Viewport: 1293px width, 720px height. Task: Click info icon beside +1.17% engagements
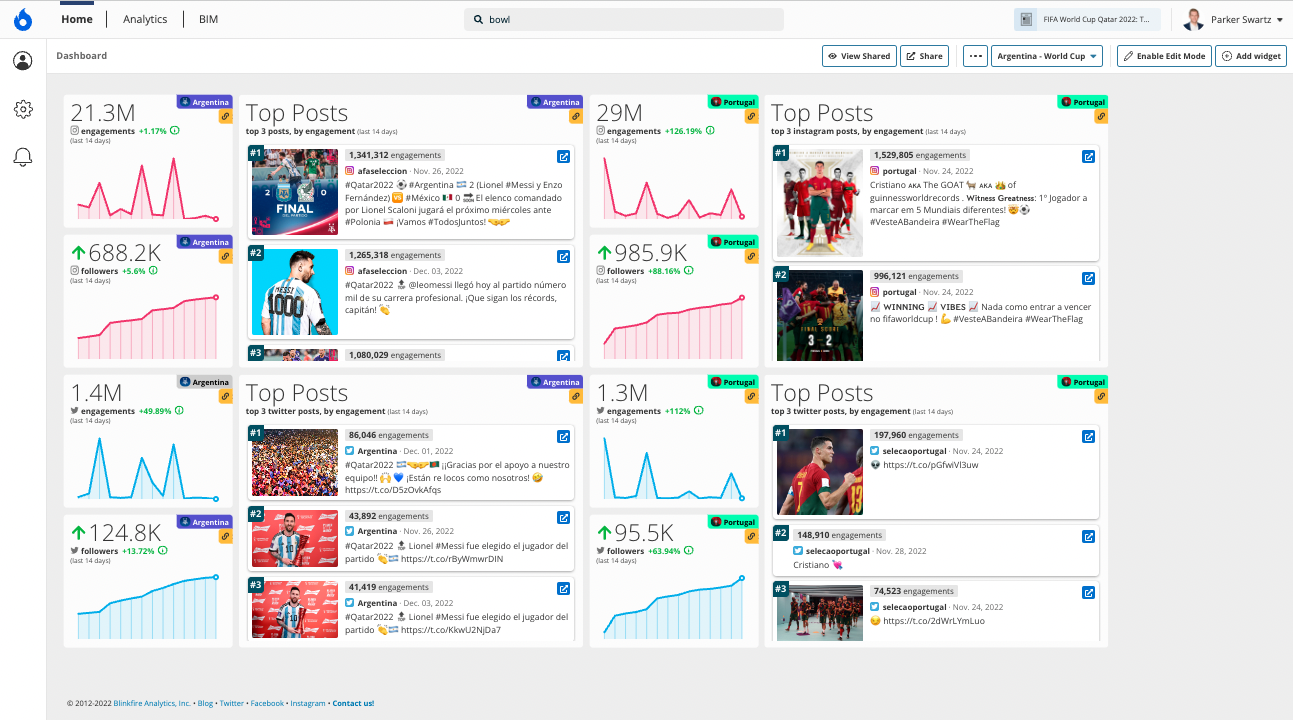coord(175,131)
